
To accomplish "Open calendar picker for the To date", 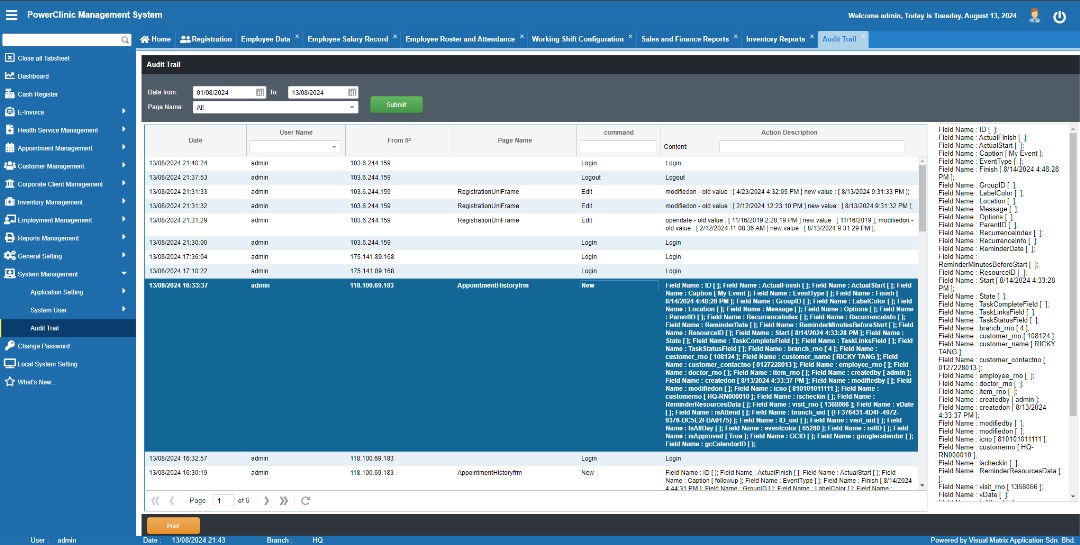I will point(352,92).
